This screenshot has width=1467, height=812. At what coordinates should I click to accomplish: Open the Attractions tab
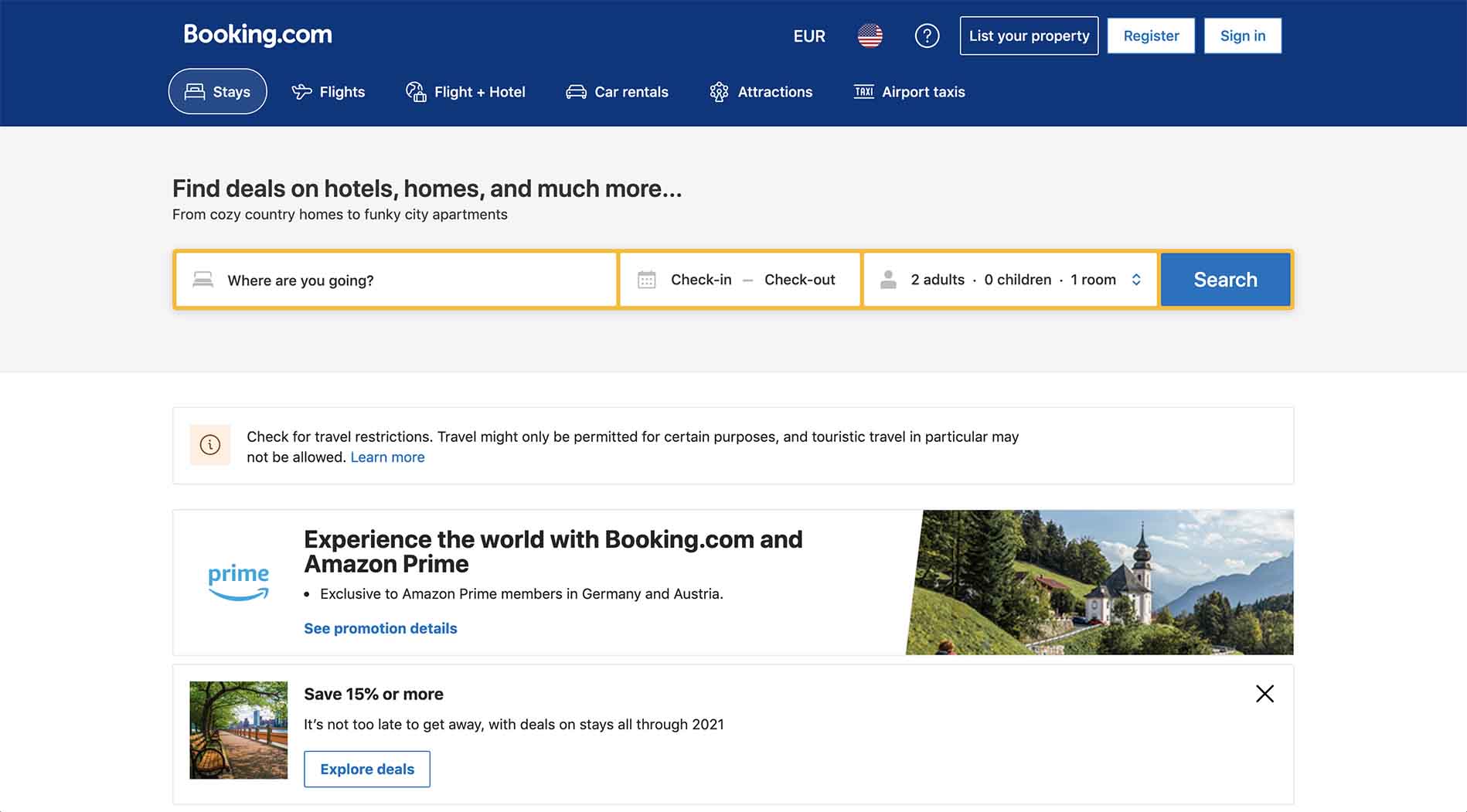coord(761,92)
